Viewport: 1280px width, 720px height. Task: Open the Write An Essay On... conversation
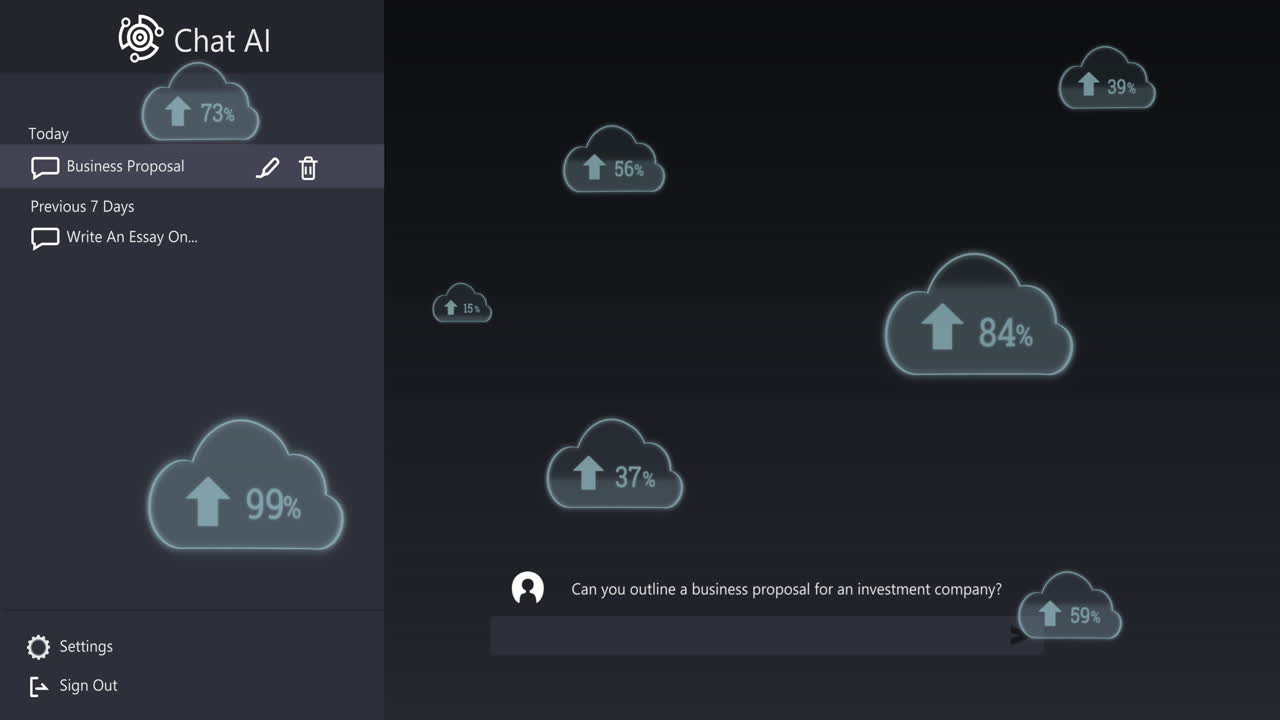click(132, 238)
